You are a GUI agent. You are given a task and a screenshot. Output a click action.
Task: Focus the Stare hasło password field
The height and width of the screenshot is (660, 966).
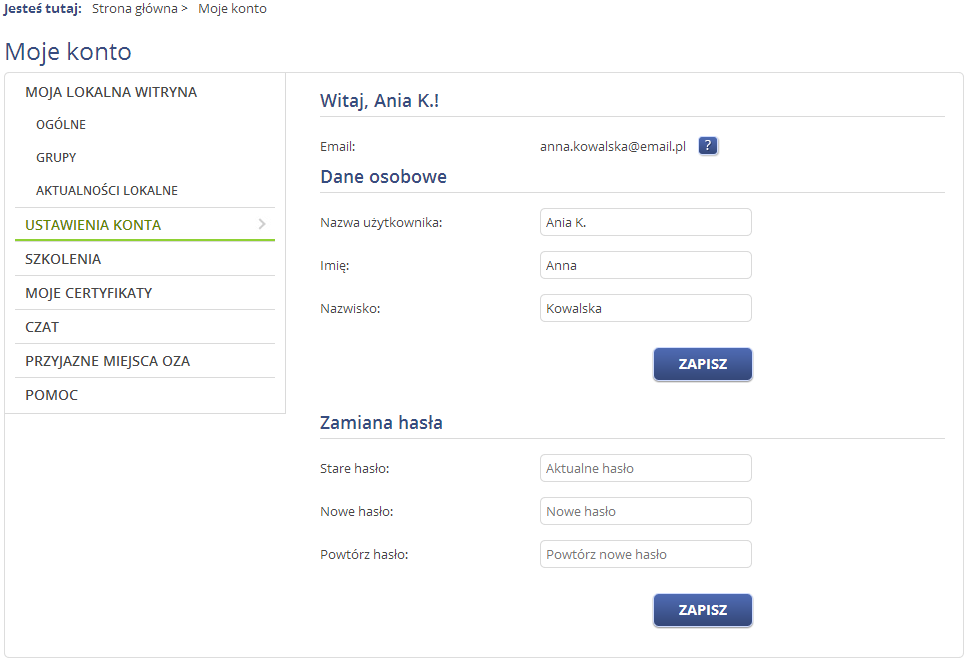[x=646, y=468]
